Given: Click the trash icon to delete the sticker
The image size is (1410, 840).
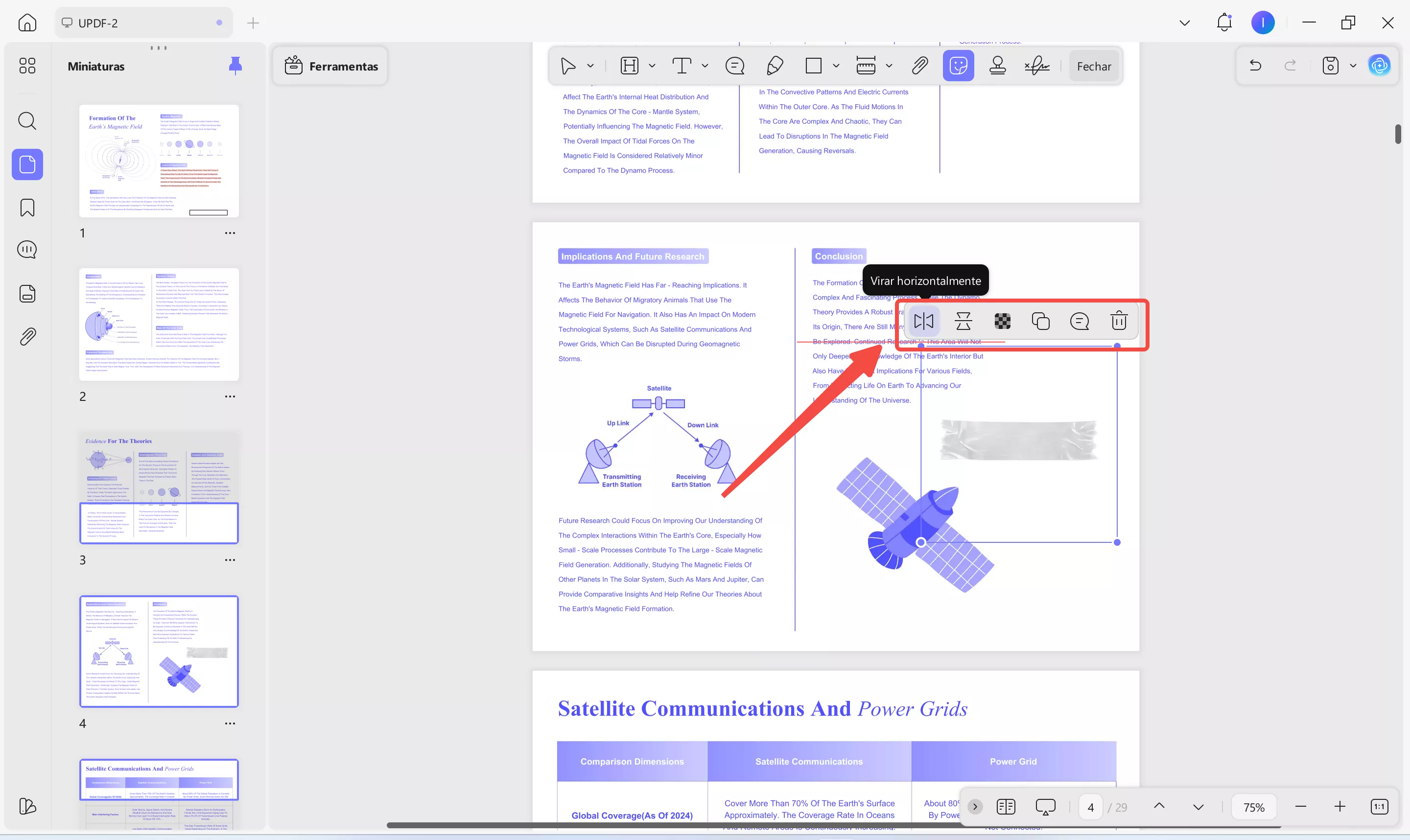Looking at the screenshot, I should [1119, 321].
